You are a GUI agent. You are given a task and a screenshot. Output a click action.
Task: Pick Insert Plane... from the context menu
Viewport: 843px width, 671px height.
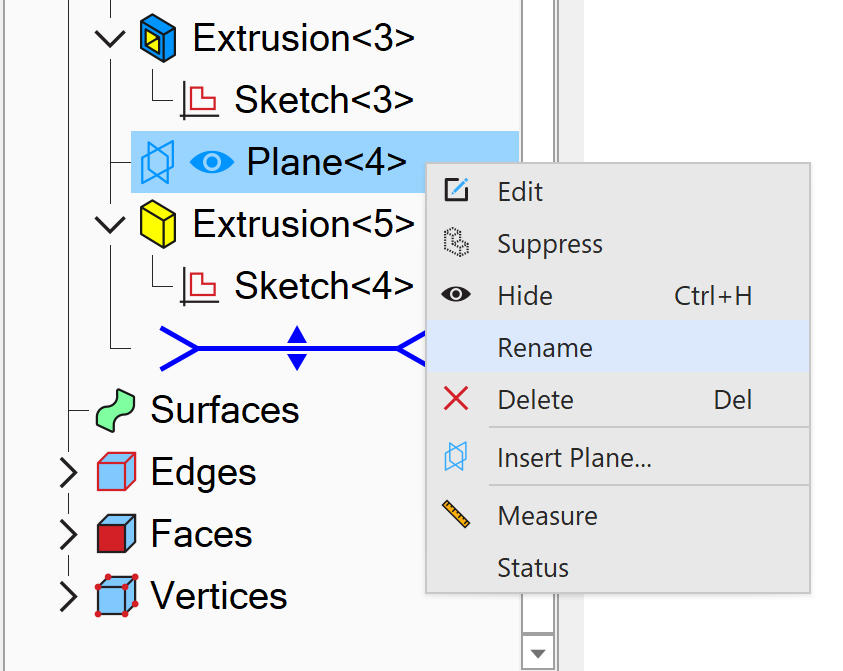pyautogui.click(x=574, y=458)
